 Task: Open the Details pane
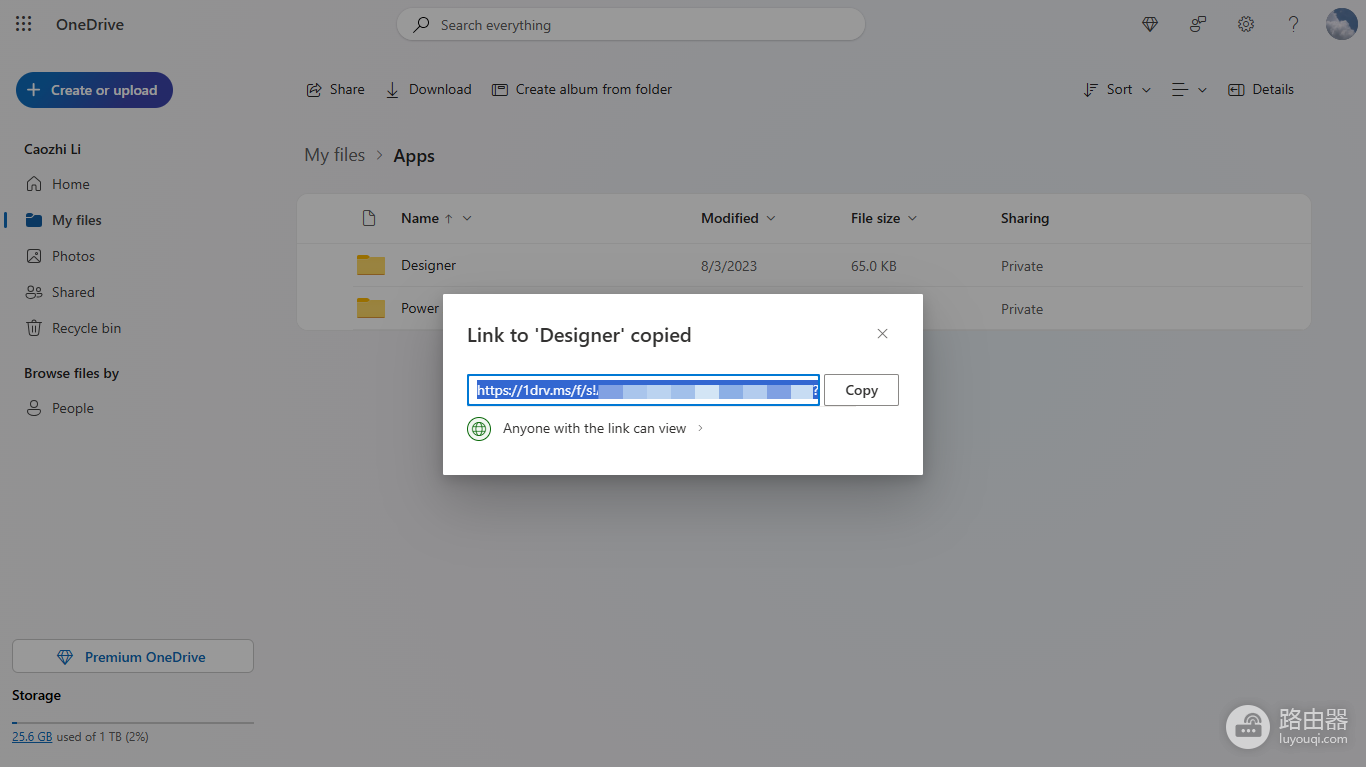coord(1261,89)
